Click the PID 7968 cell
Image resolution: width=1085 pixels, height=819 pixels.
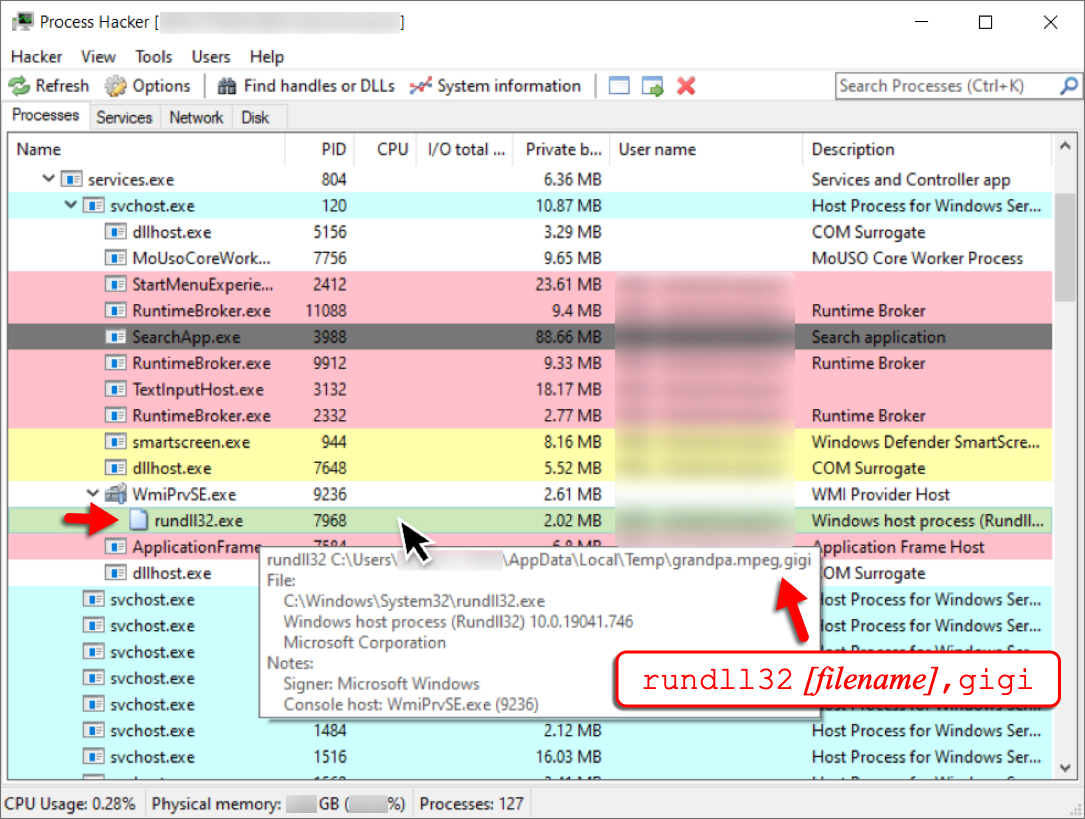pyautogui.click(x=329, y=521)
